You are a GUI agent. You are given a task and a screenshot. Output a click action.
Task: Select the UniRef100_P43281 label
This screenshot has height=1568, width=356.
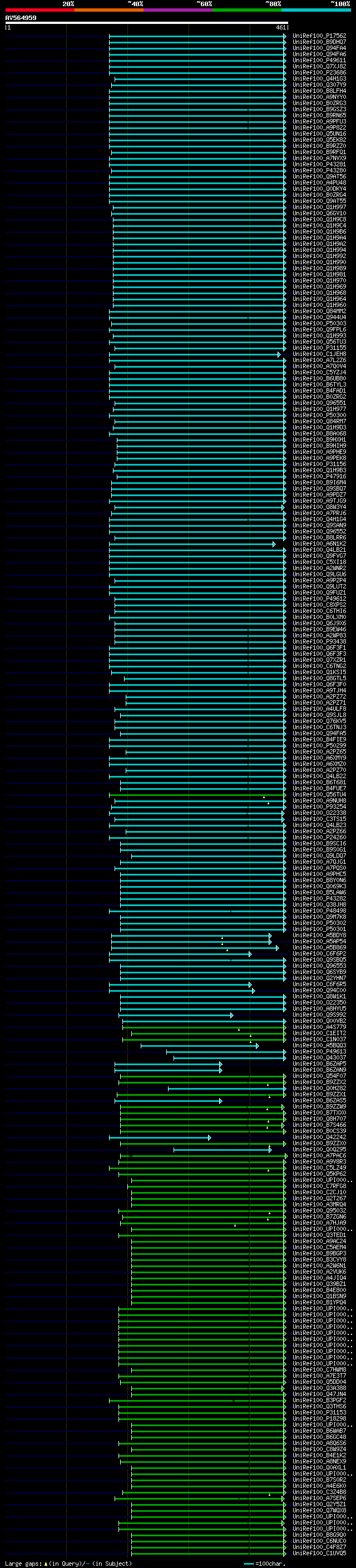(x=319, y=164)
